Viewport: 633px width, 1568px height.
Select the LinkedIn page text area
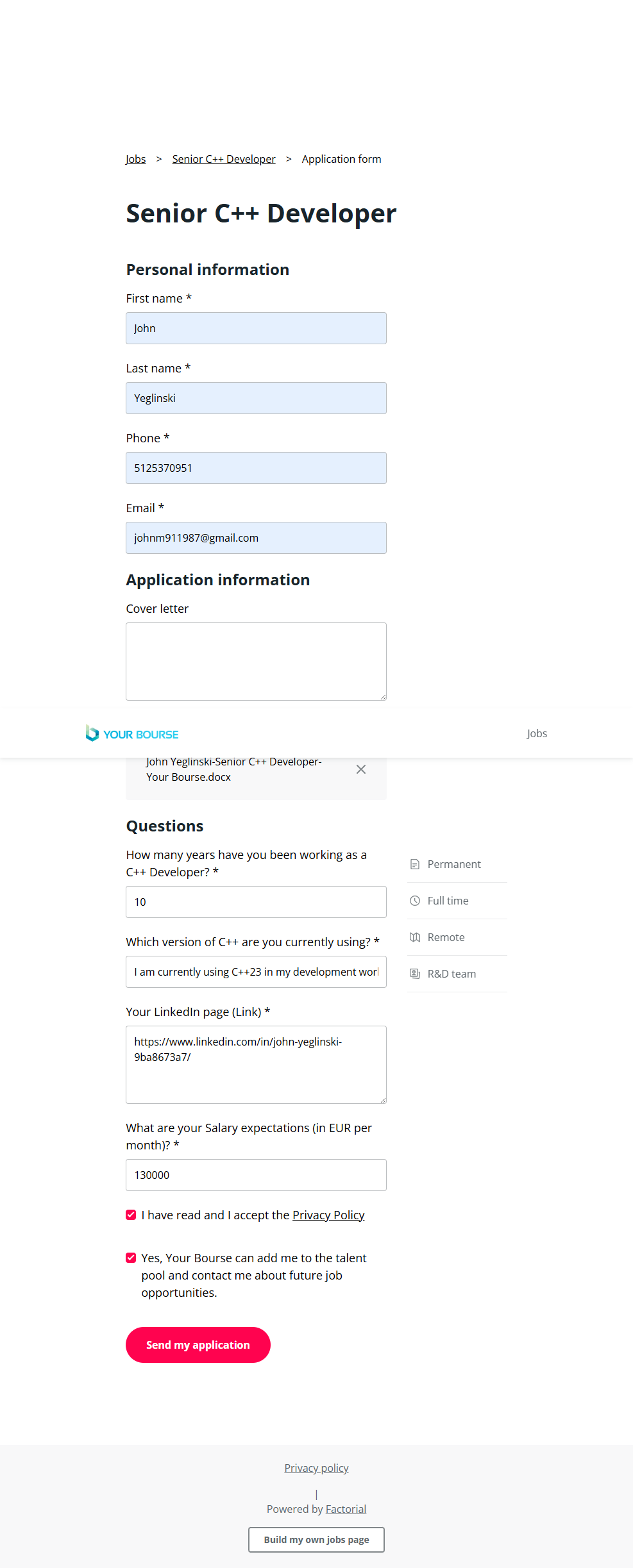pyautogui.click(x=256, y=1065)
